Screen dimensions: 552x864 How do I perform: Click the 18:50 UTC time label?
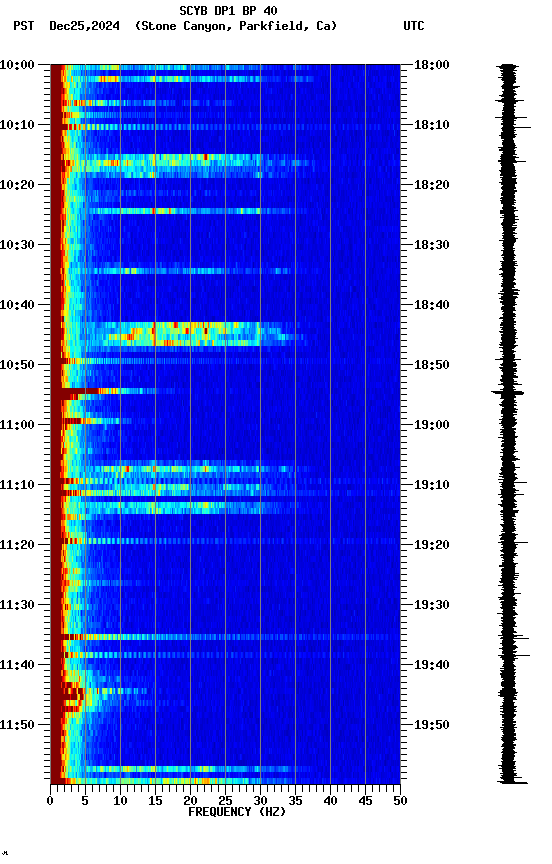pyautogui.click(x=432, y=365)
